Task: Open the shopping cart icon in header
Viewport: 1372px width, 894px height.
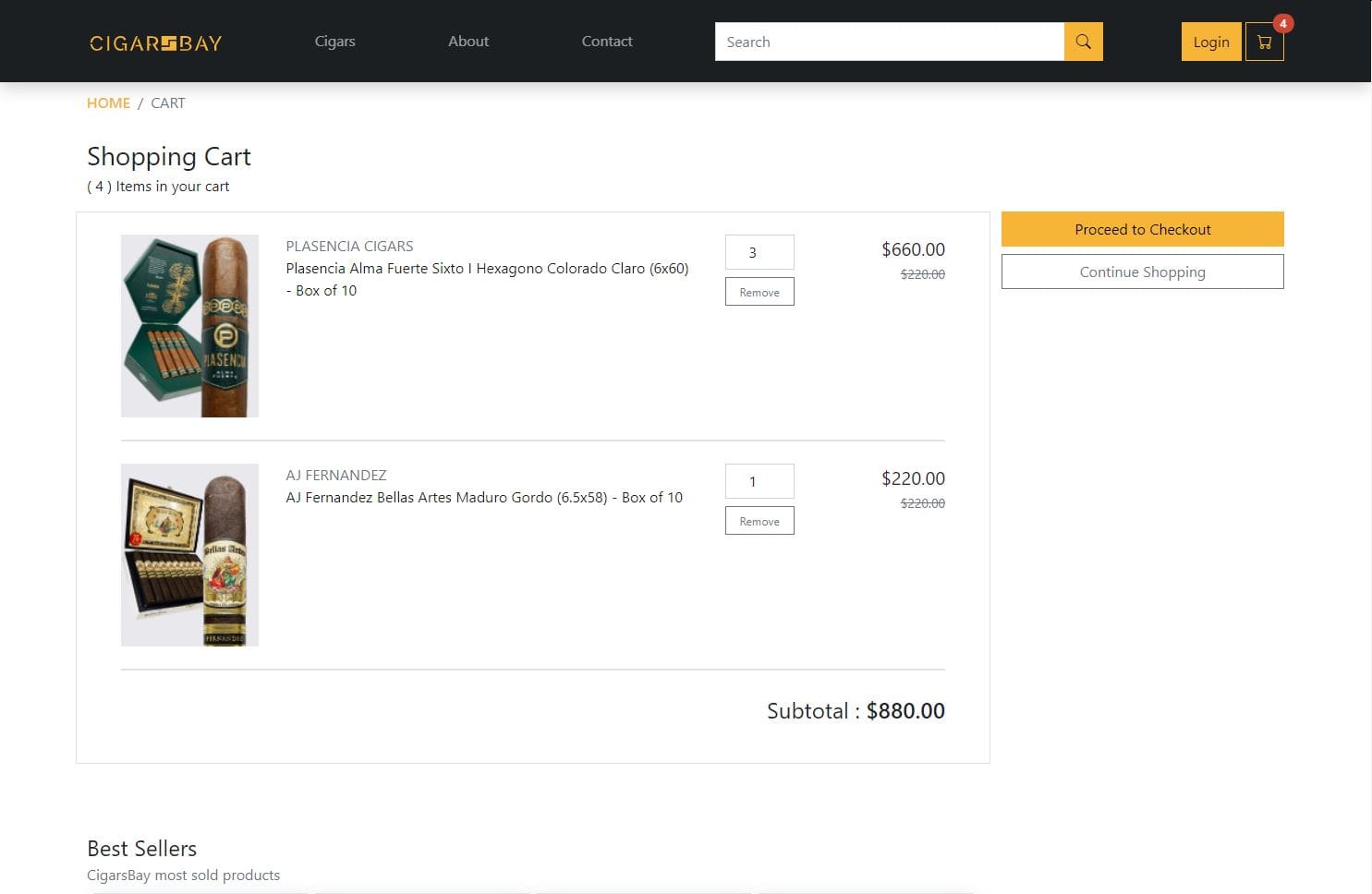Action: [x=1264, y=42]
